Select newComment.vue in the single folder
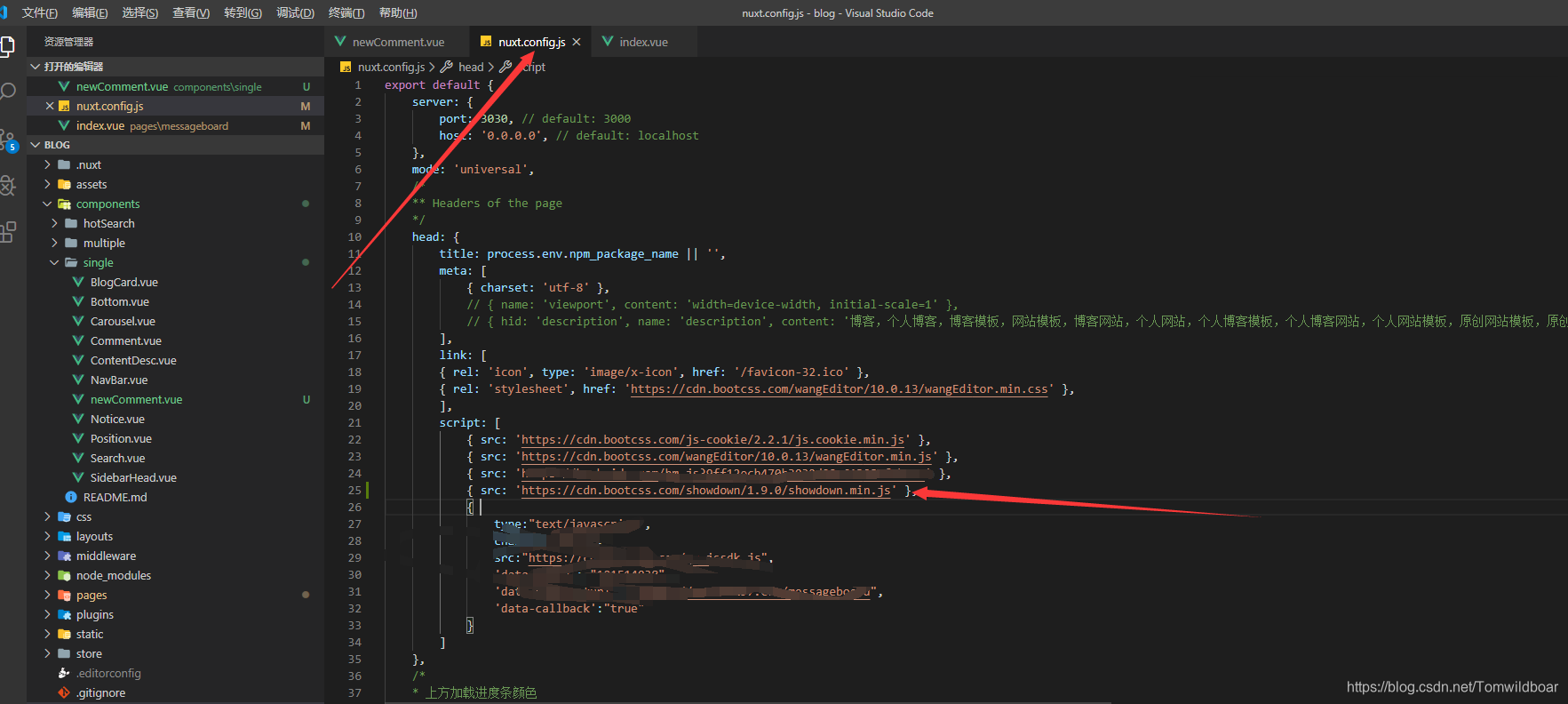 coord(136,399)
